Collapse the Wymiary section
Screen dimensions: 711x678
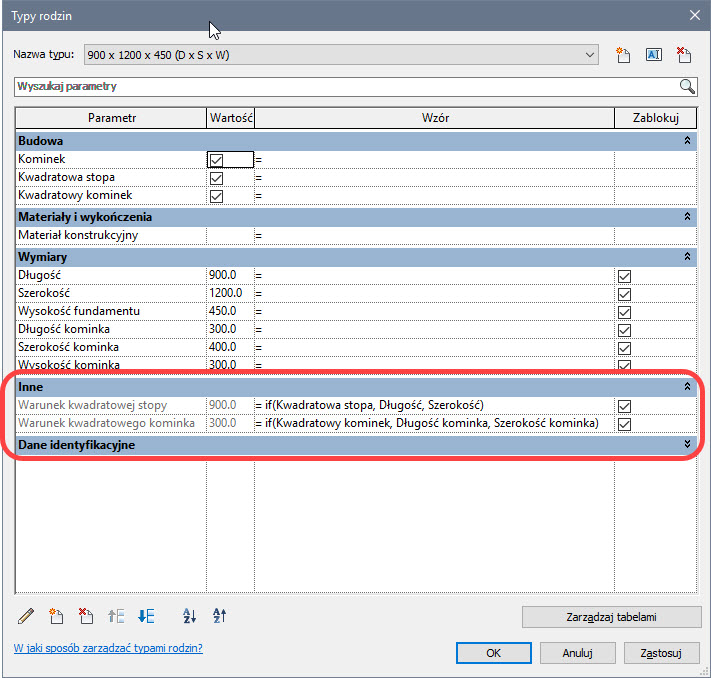pos(687,257)
